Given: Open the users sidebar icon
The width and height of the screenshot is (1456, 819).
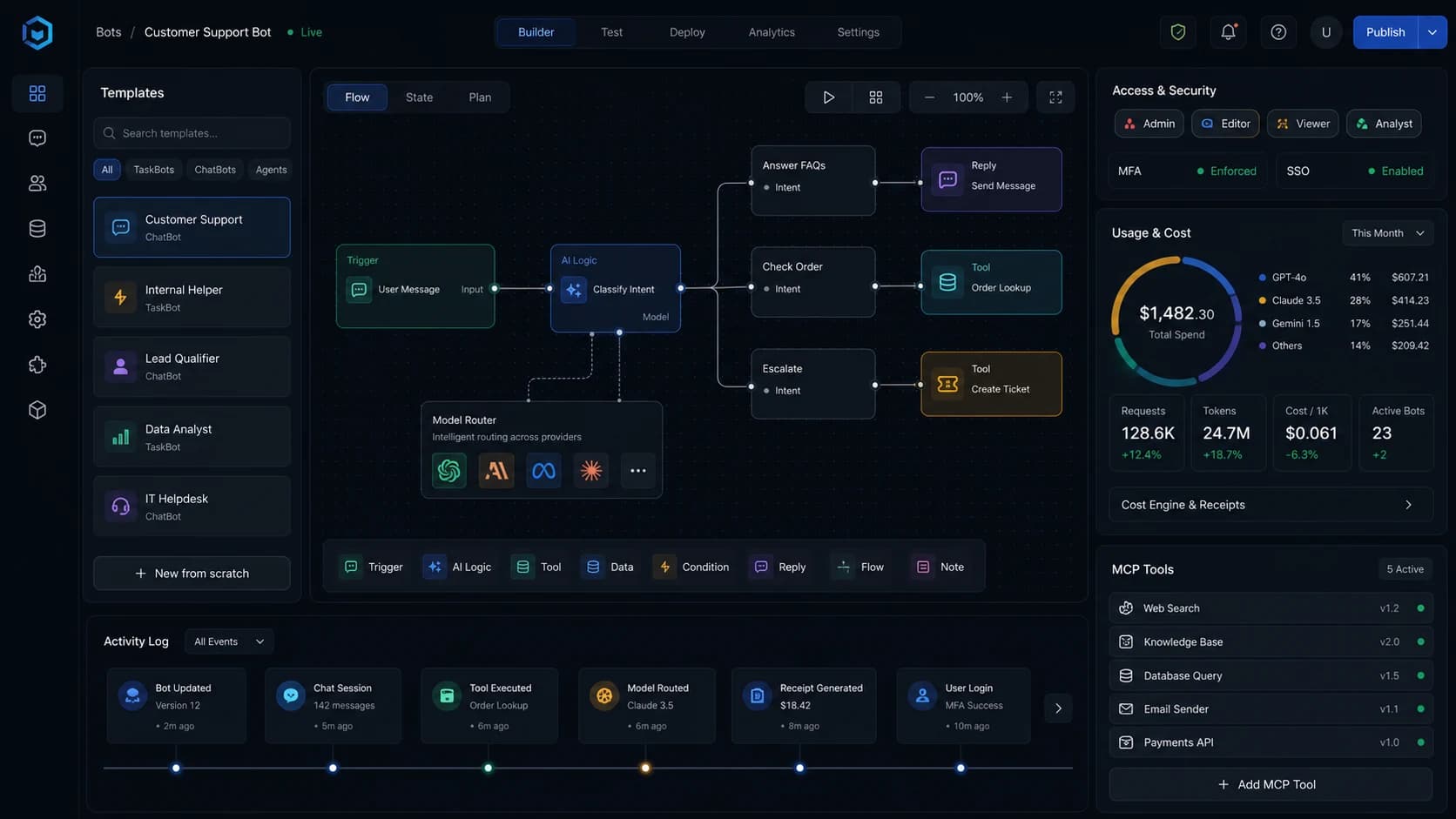Looking at the screenshot, I should pos(37,184).
